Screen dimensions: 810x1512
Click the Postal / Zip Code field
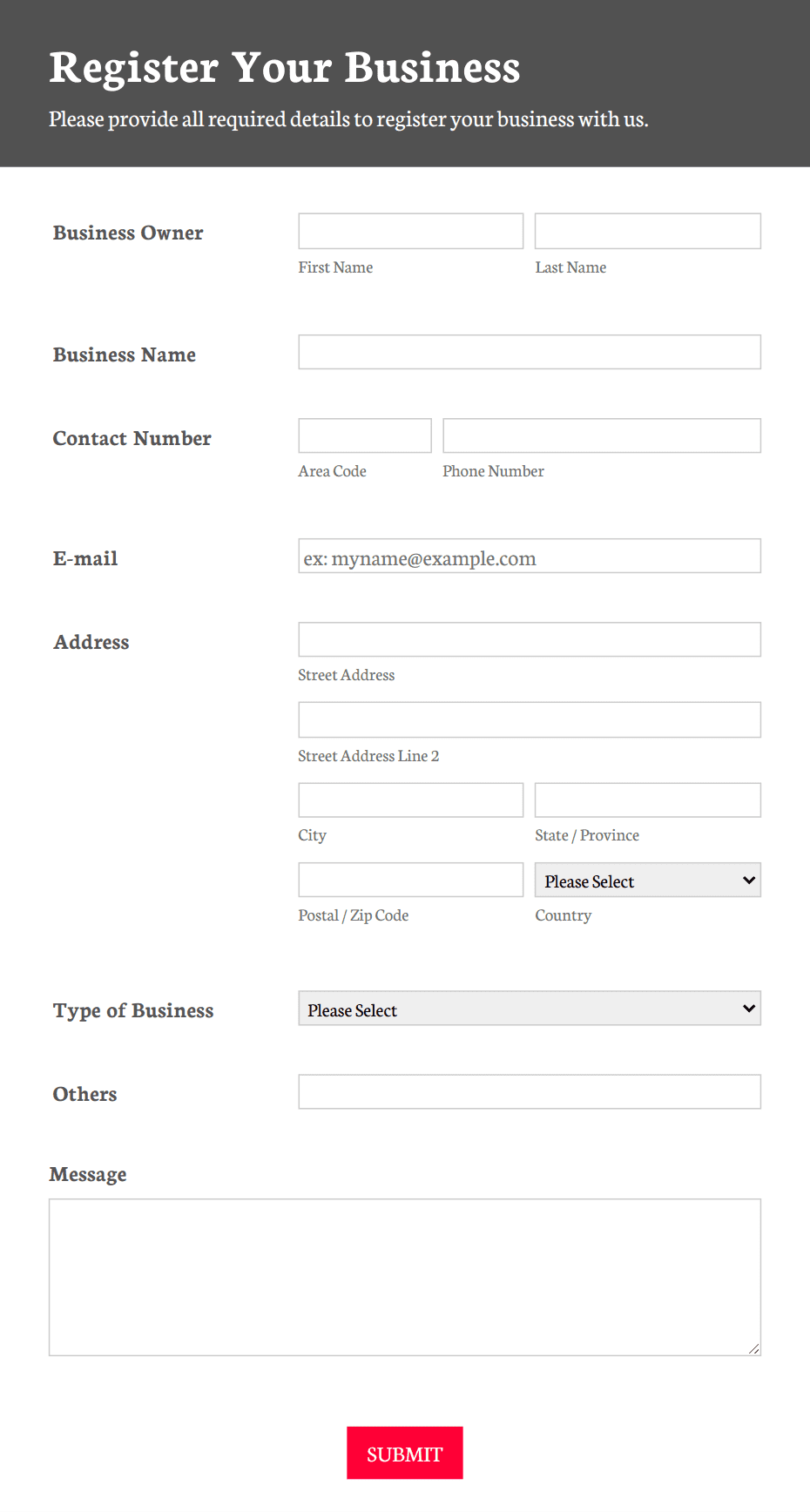(409, 879)
